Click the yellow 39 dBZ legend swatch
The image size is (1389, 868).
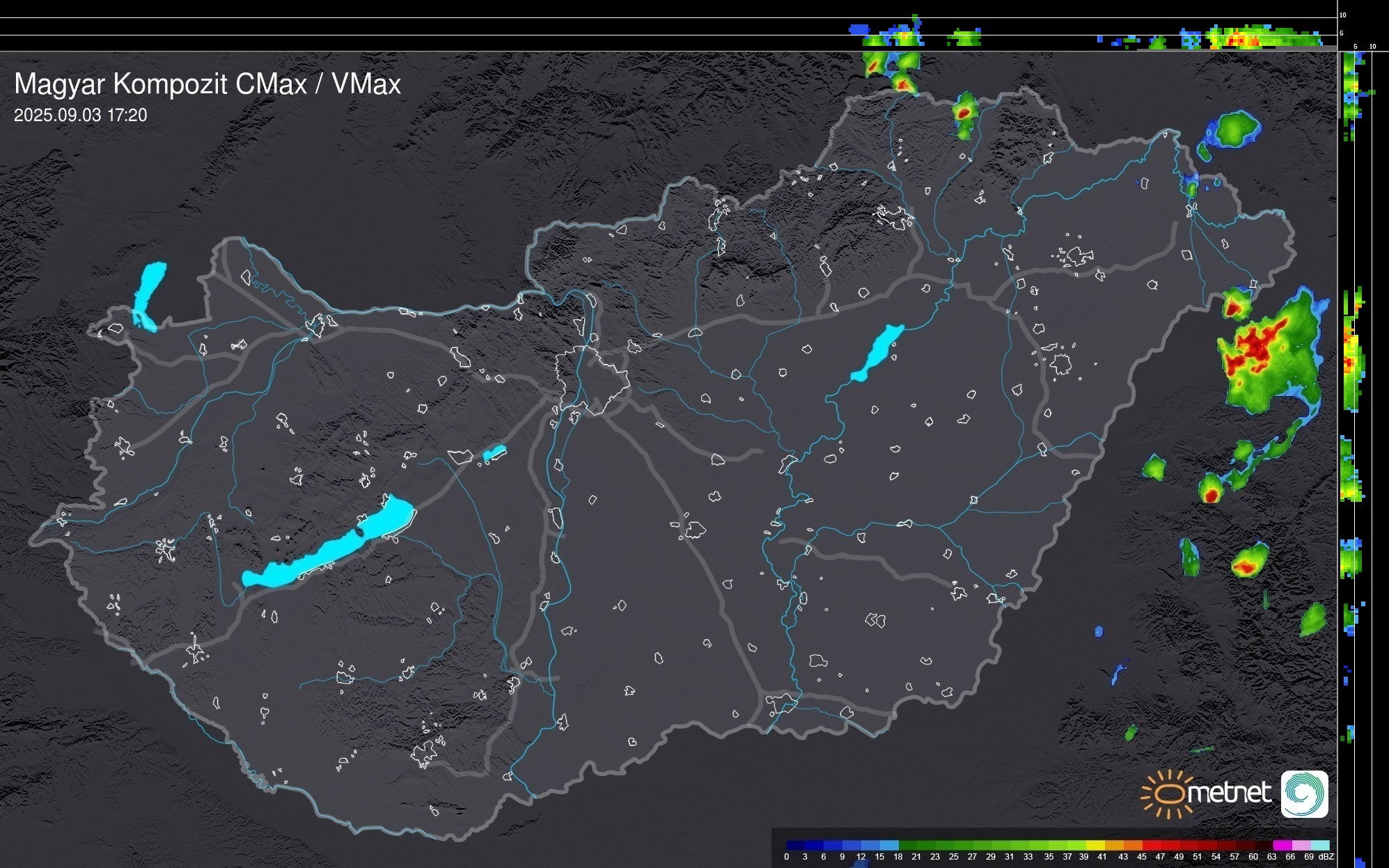pyautogui.click(x=1094, y=845)
